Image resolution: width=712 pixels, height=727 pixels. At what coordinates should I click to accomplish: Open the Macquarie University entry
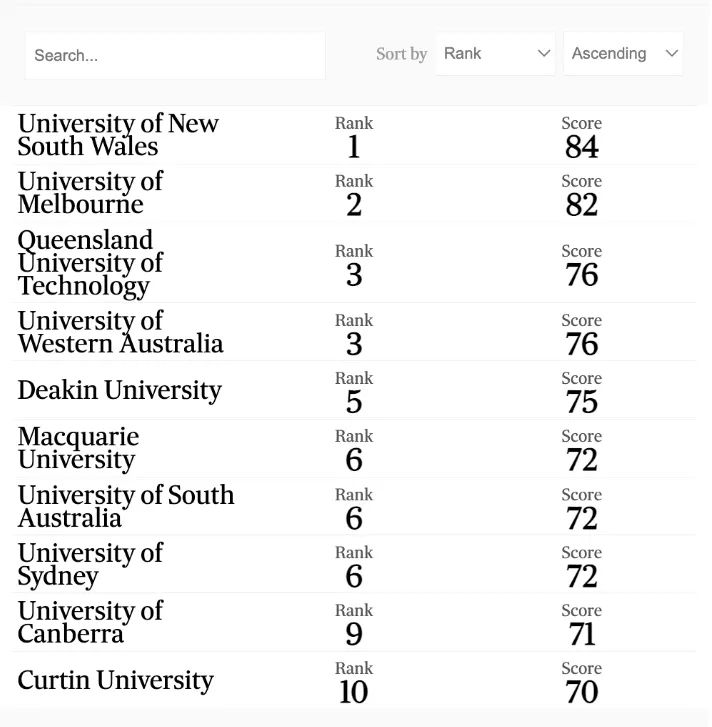pos(78,448)
